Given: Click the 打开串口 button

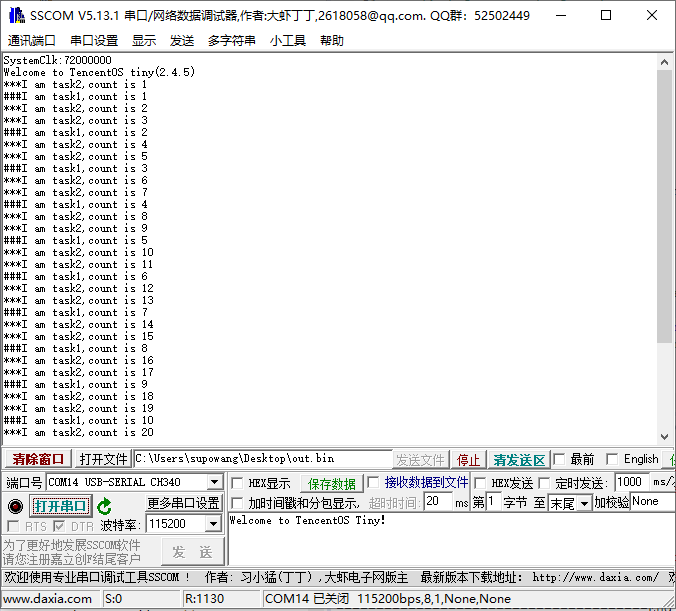Looking at the screenshot, I should (61, 506).
